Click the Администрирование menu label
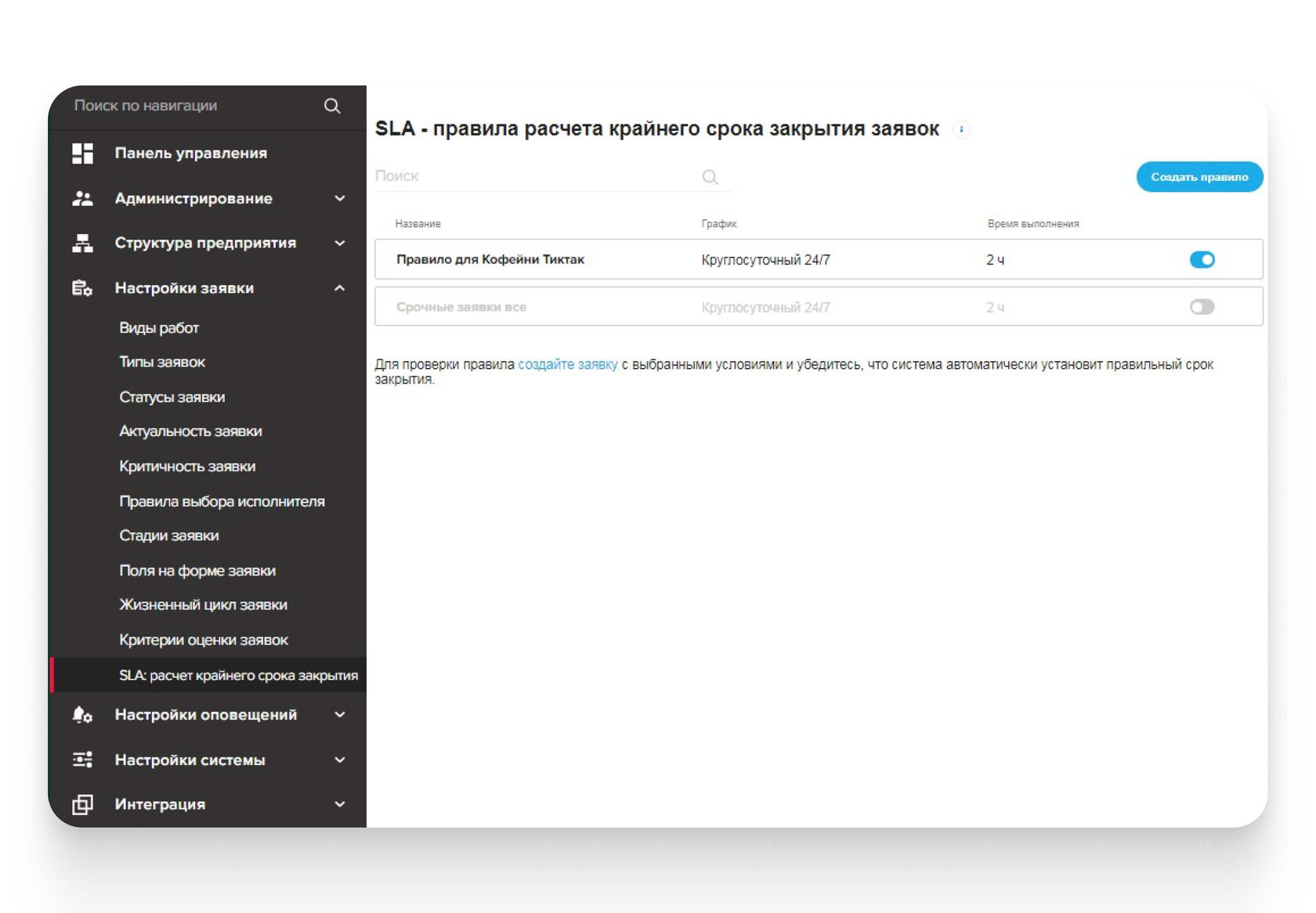 click(x=193, y=198)
